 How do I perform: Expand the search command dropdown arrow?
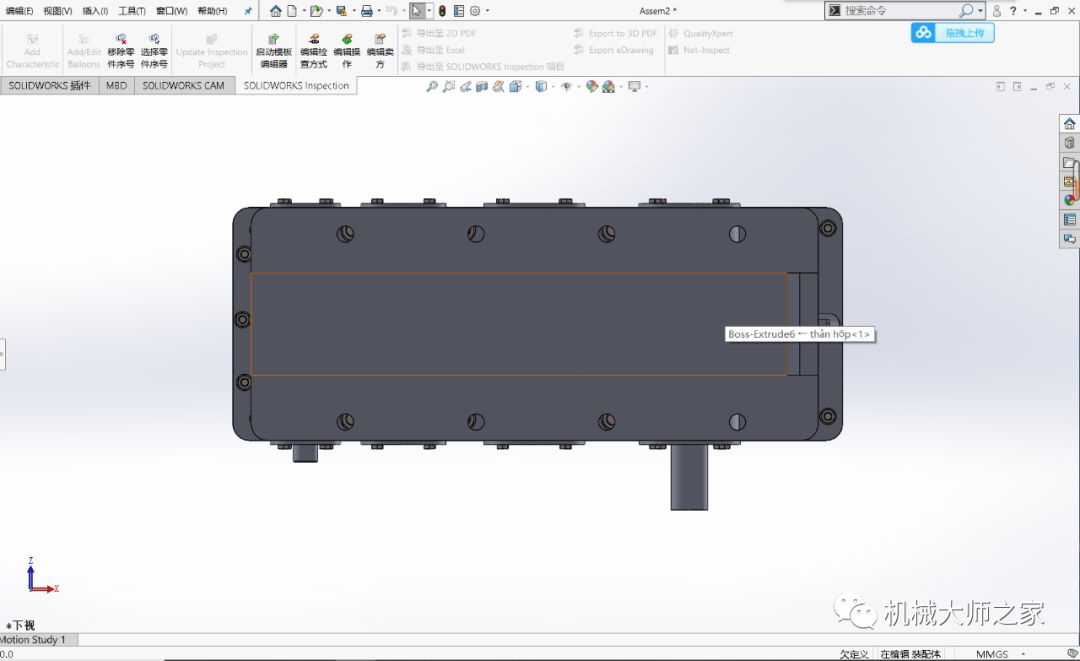tap(980, 11)
